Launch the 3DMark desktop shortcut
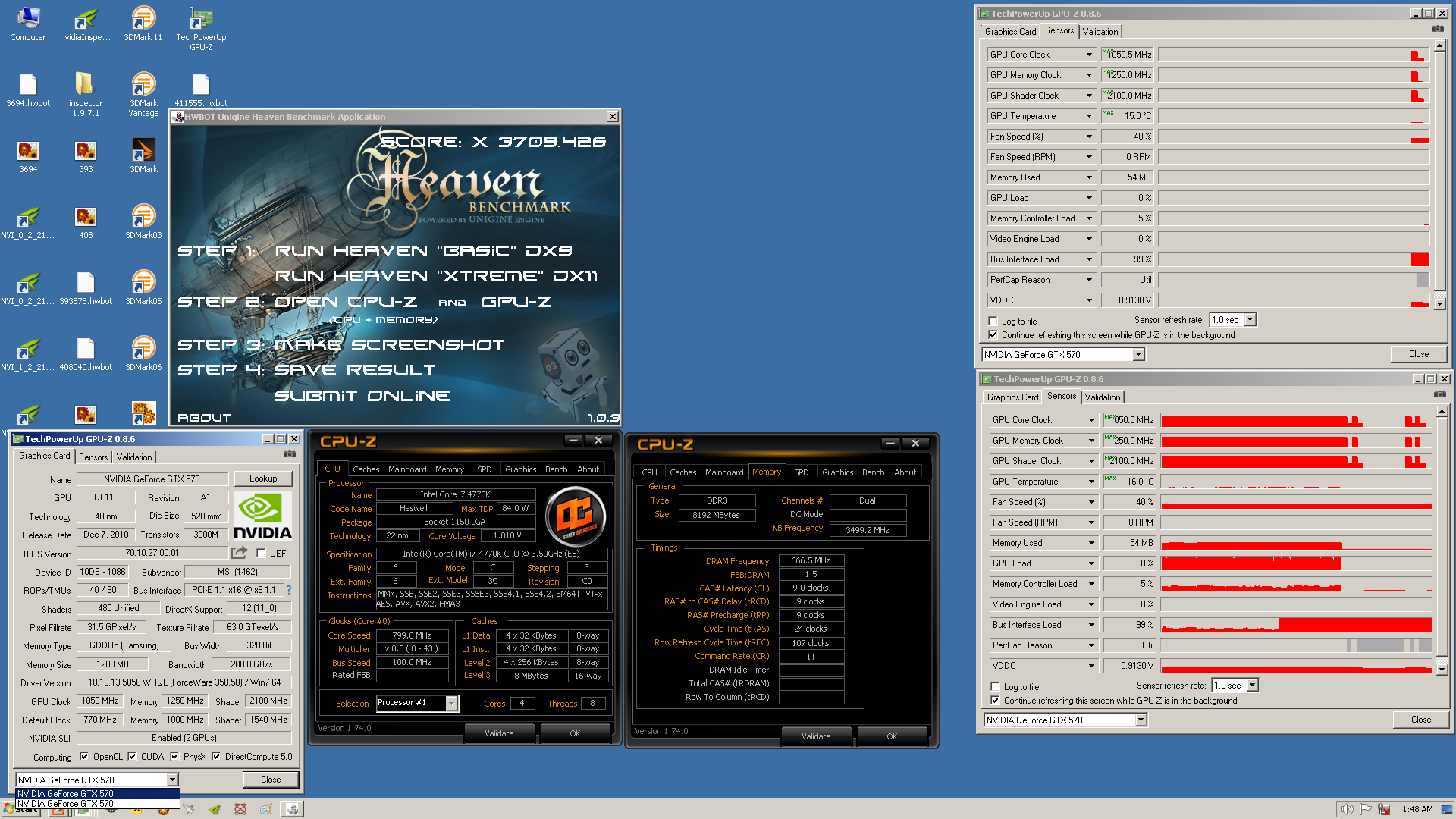This screenshot has width=1456, height=819. 143,156
